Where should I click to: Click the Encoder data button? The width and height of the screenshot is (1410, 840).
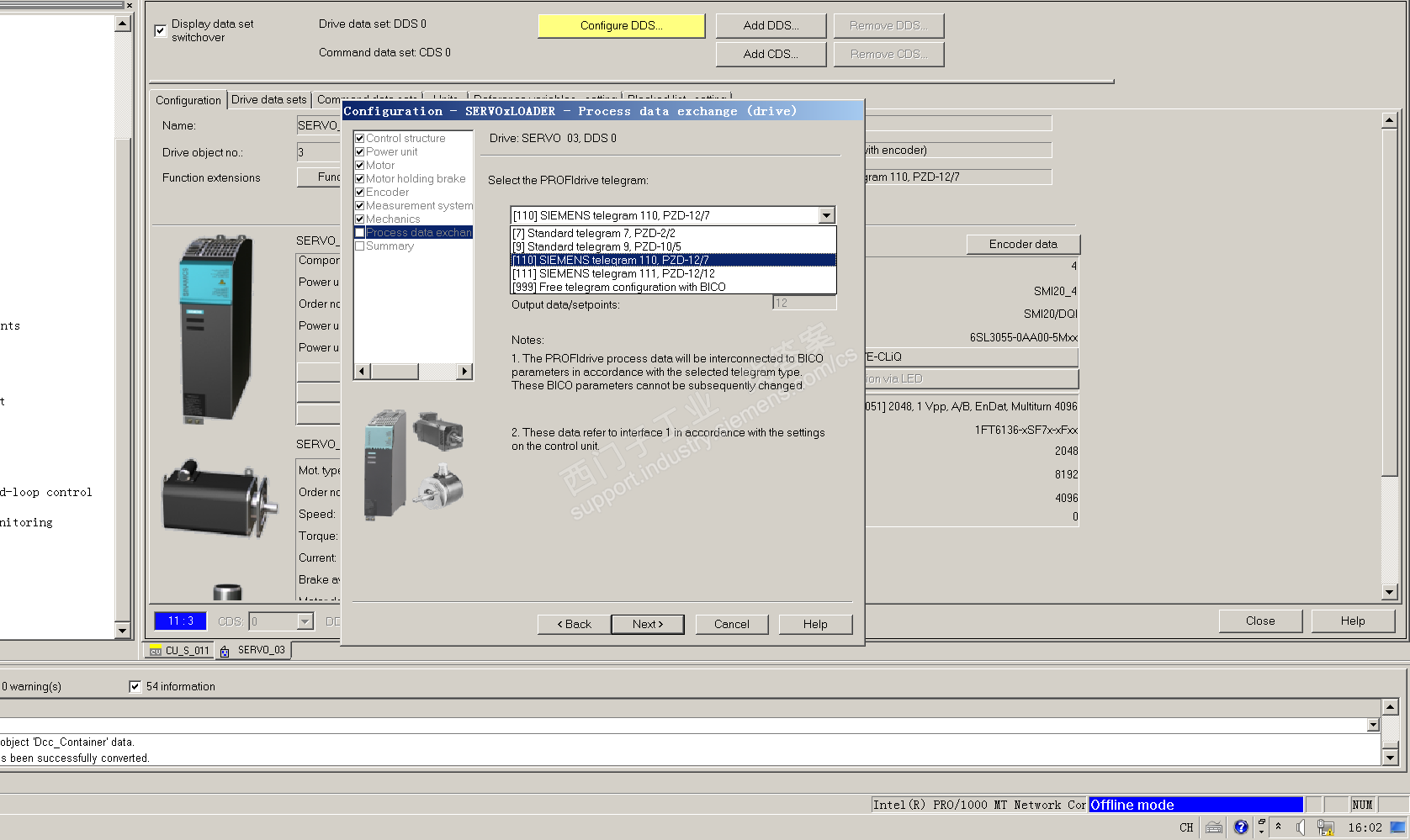1023,245
